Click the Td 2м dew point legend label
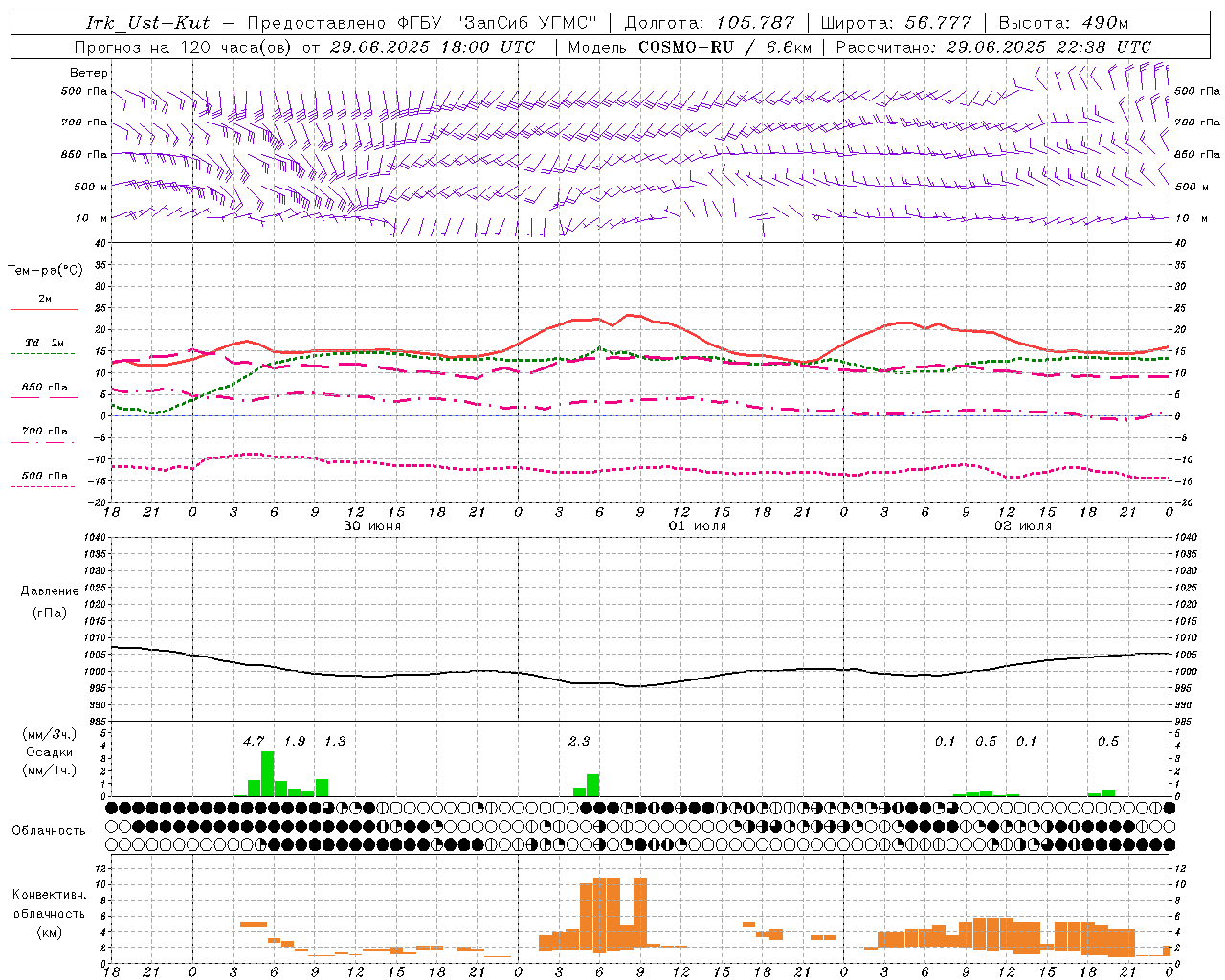Viewport: 1225px width, 980px height. [x=44, y=343]
